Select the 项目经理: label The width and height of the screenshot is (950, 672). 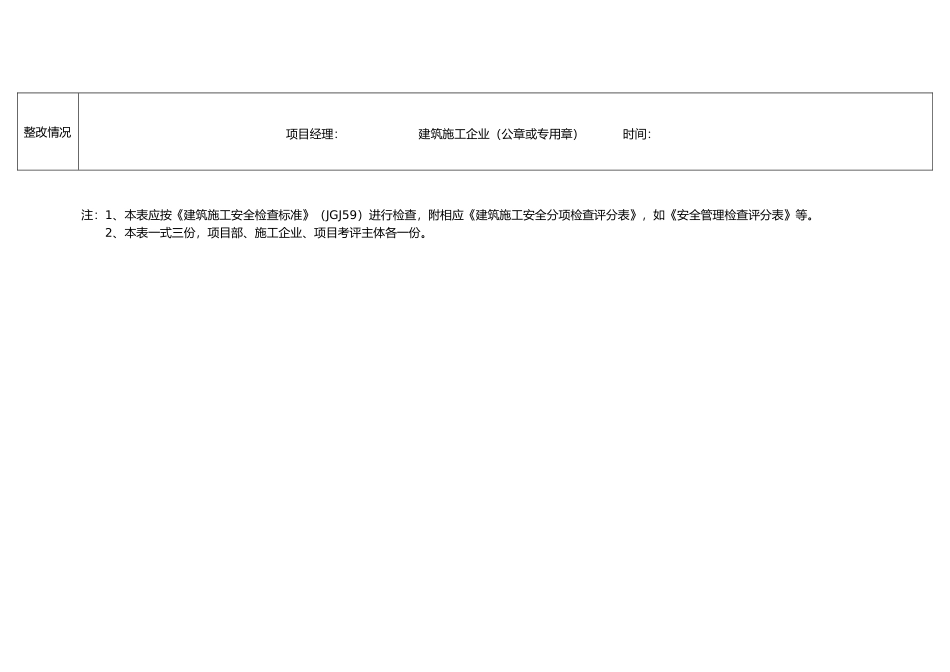(x=312, y=135)
